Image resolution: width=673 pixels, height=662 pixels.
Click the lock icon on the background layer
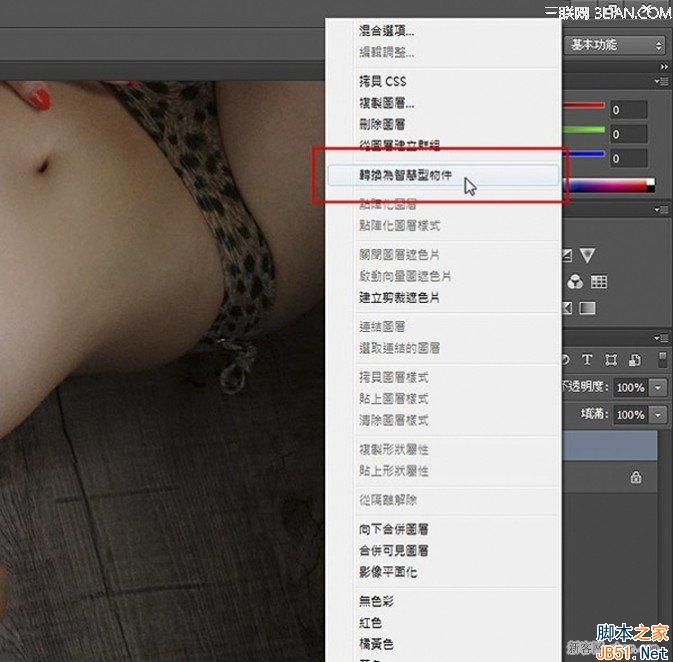click(636, 477)
